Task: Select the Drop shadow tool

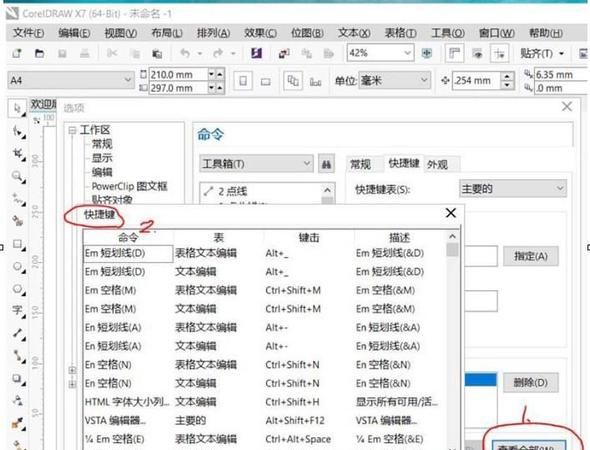Action: (x=18, y=379)
